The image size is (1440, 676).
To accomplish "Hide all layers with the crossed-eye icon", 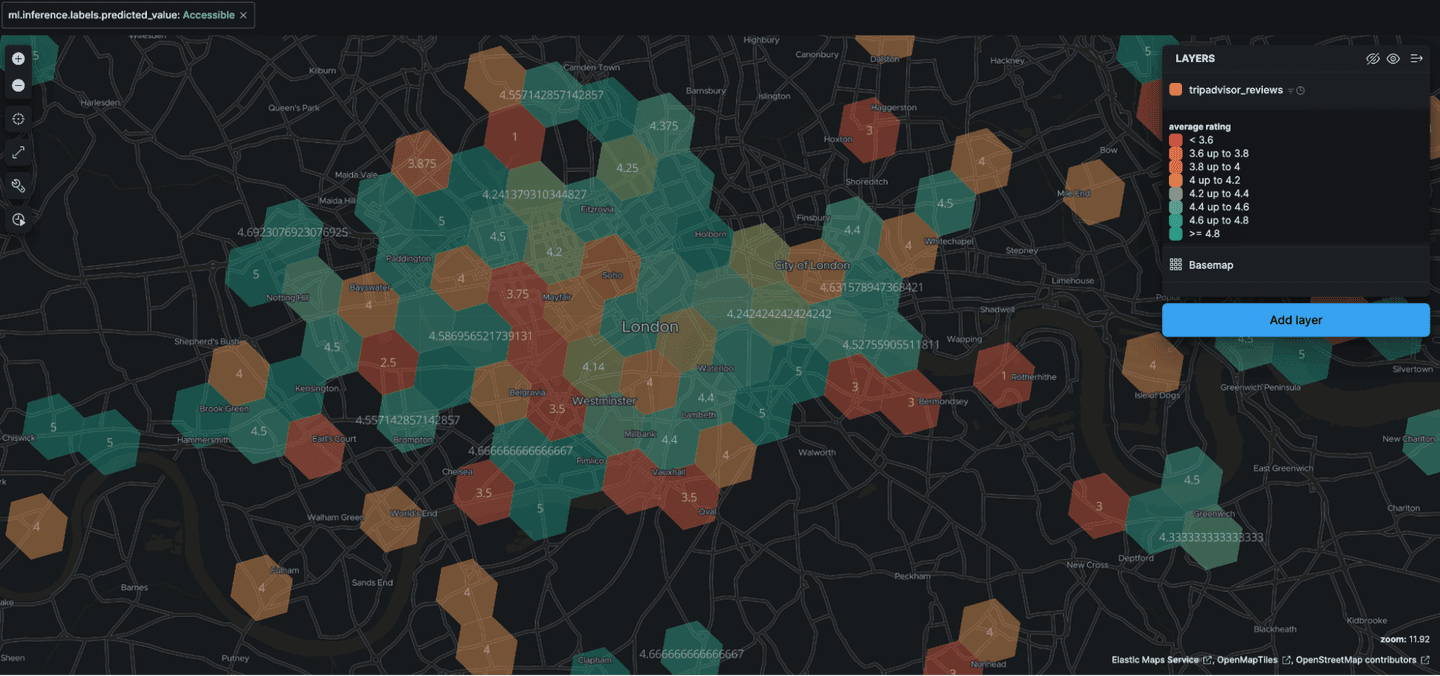I will point(1373,59).
